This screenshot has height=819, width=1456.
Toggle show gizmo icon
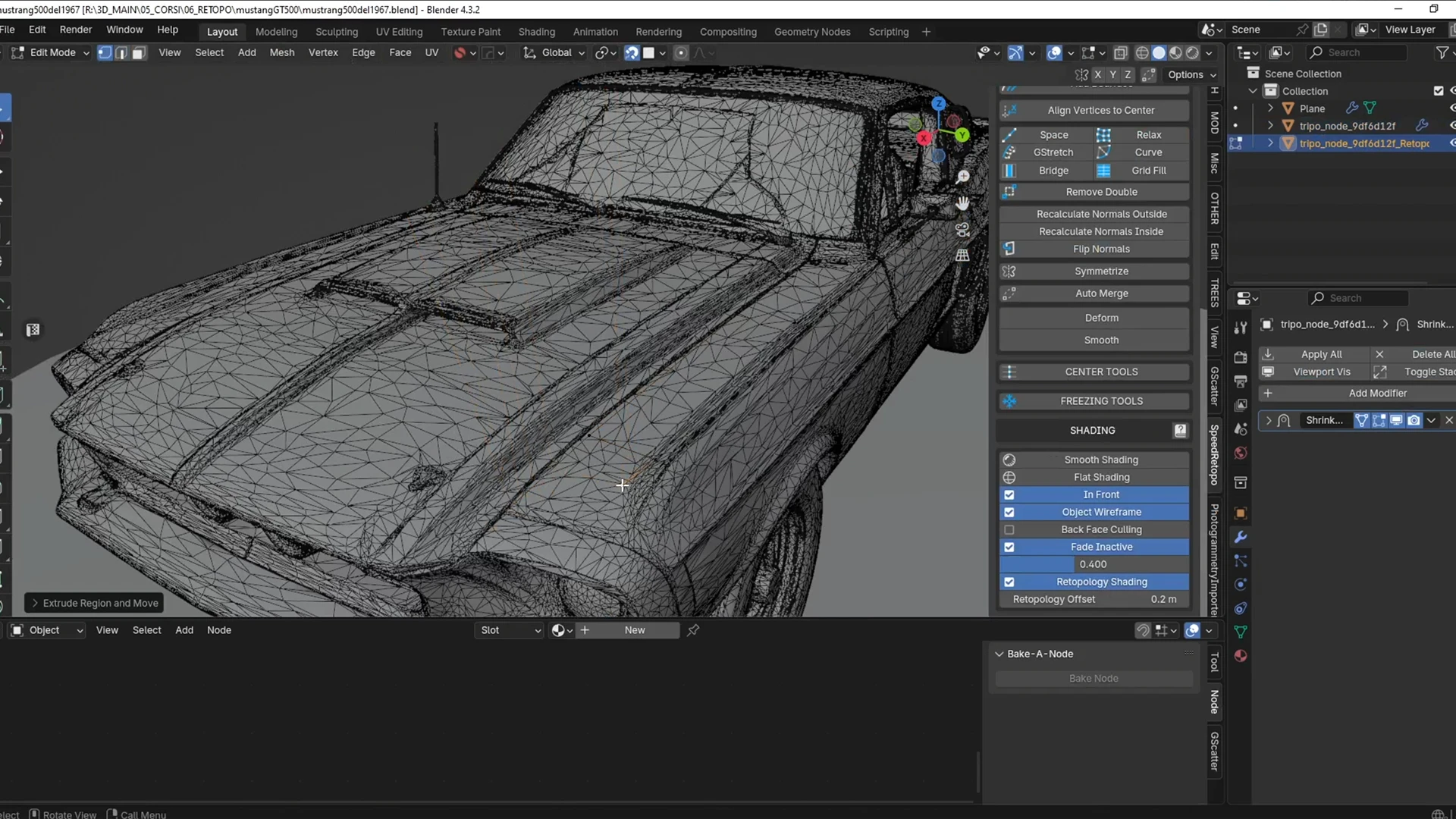(1015, 53)
